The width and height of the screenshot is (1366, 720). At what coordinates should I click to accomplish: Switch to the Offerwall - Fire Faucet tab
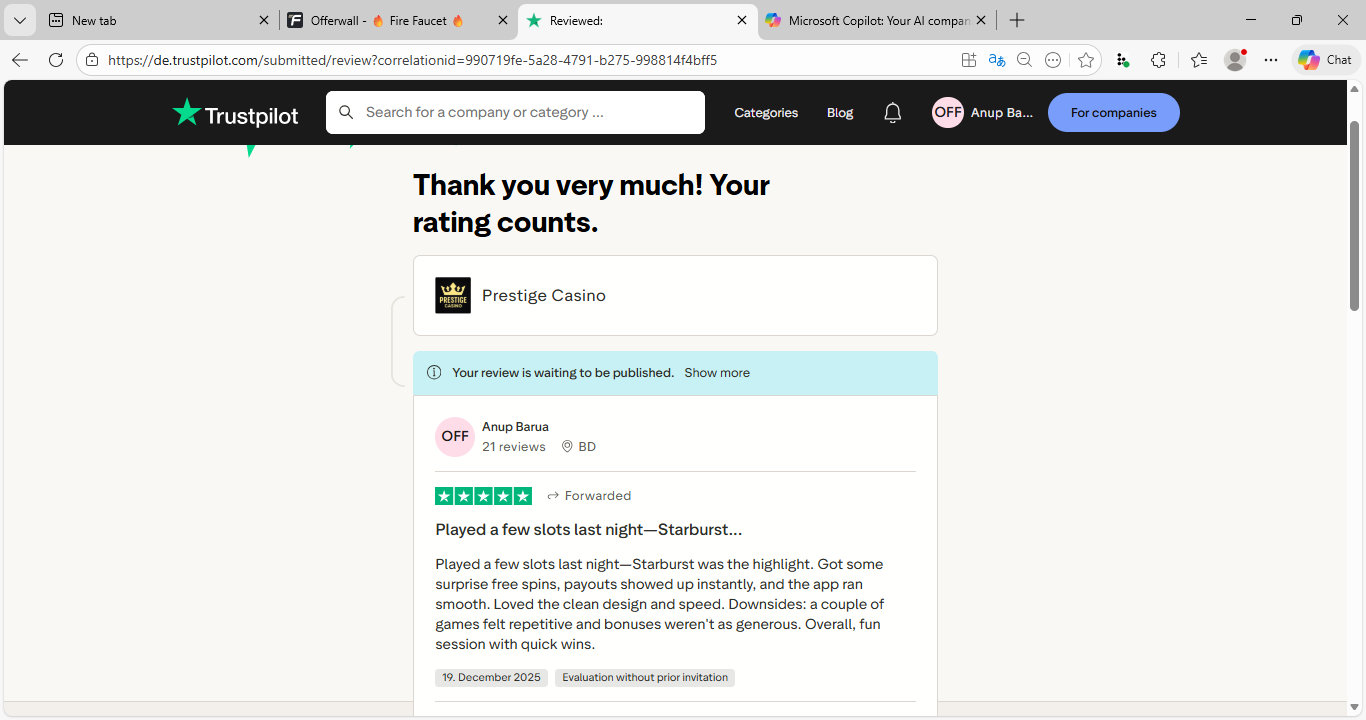pos(397,20)
